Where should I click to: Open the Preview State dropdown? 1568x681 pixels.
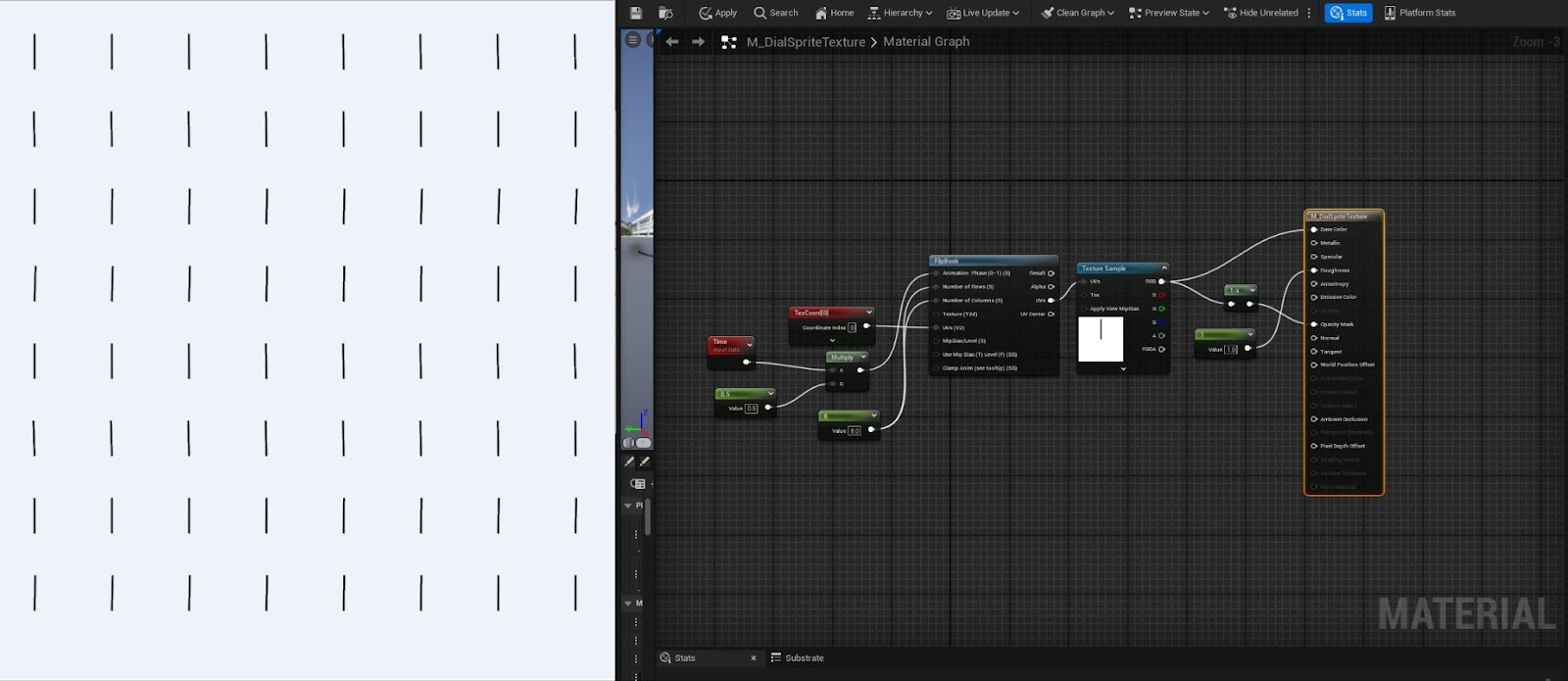click(x=1169, y=13)
